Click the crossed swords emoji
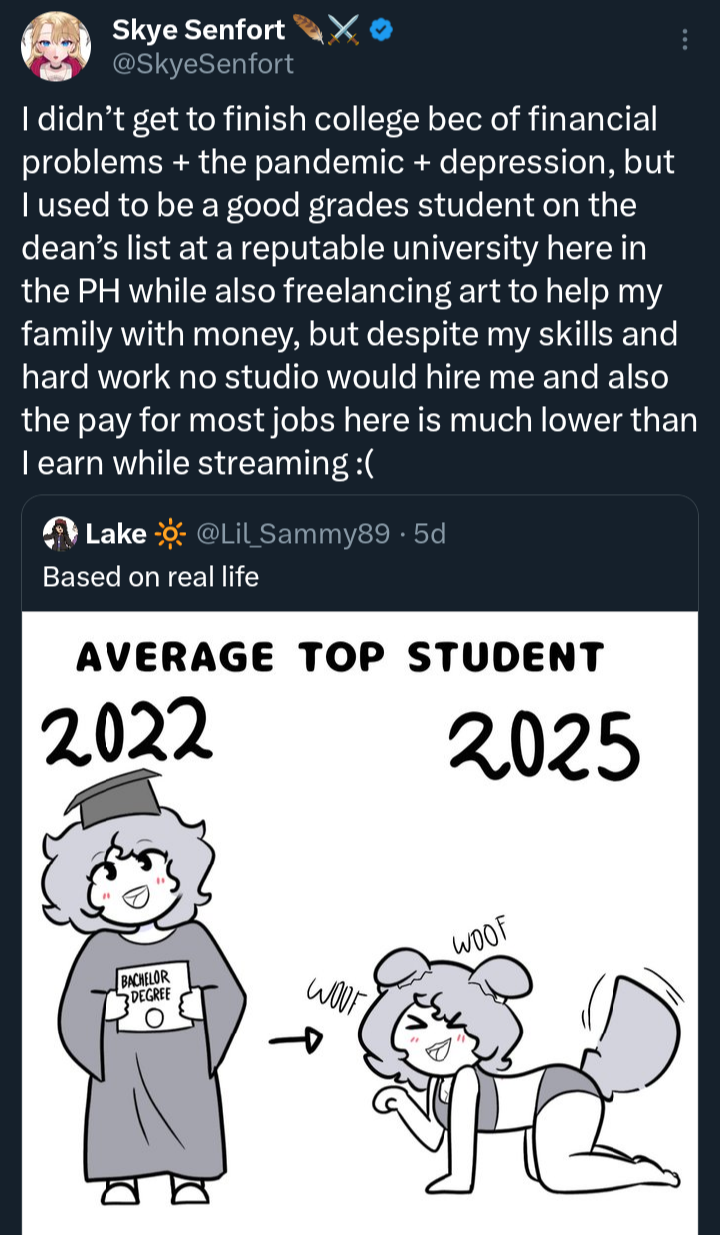 click(345, 31)
